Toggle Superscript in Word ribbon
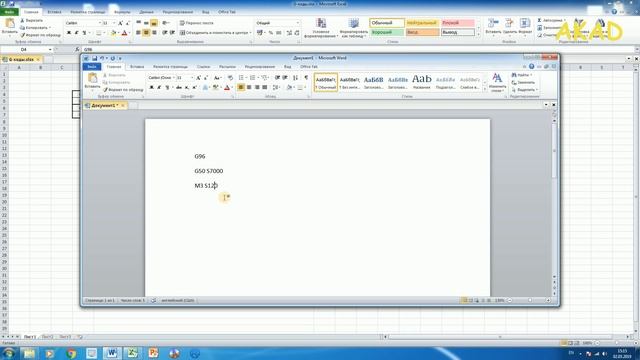The height and width of the screenshot is (360, 640). coord(194,87)
